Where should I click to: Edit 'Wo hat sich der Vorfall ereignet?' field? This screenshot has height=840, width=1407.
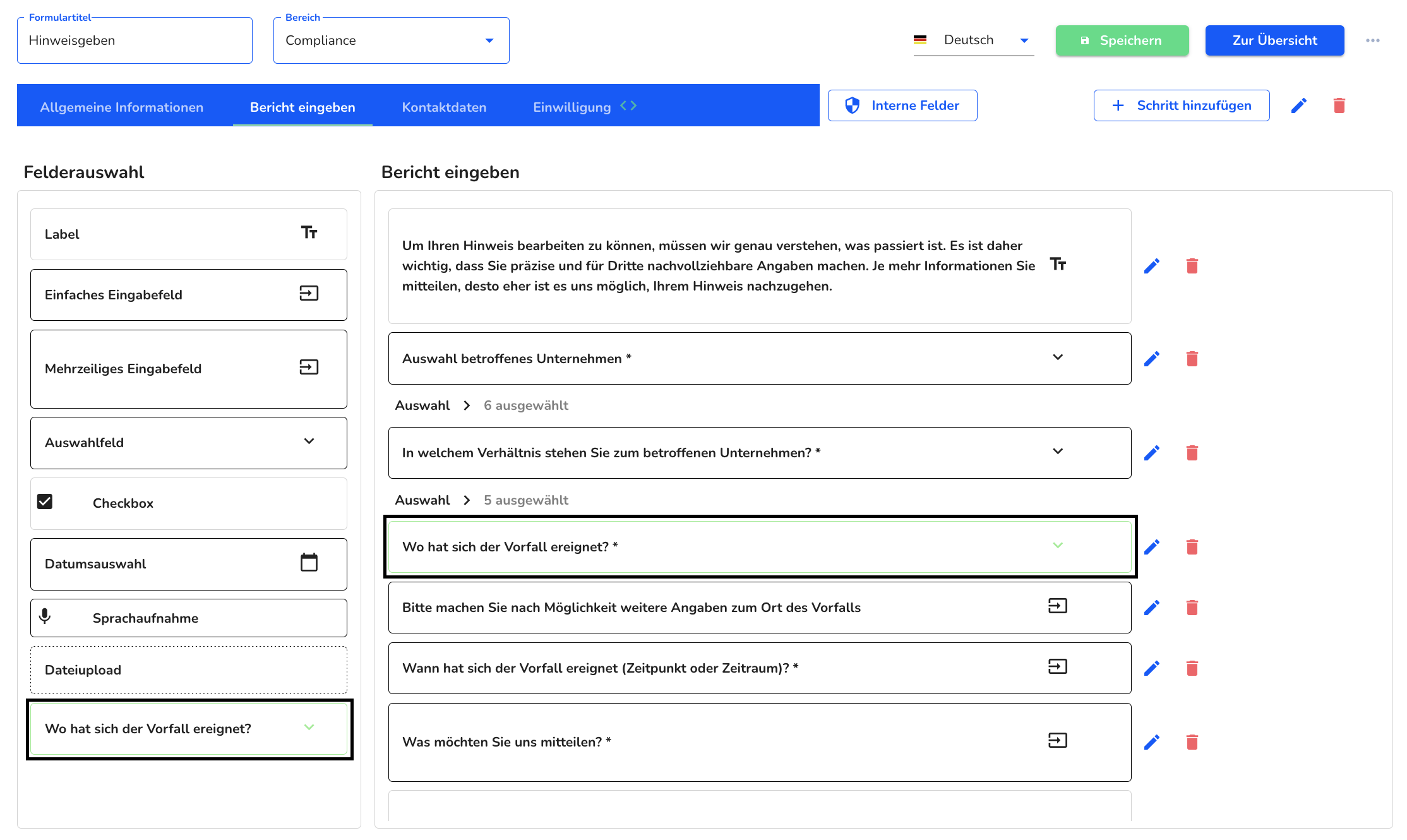pos(1152,547)
